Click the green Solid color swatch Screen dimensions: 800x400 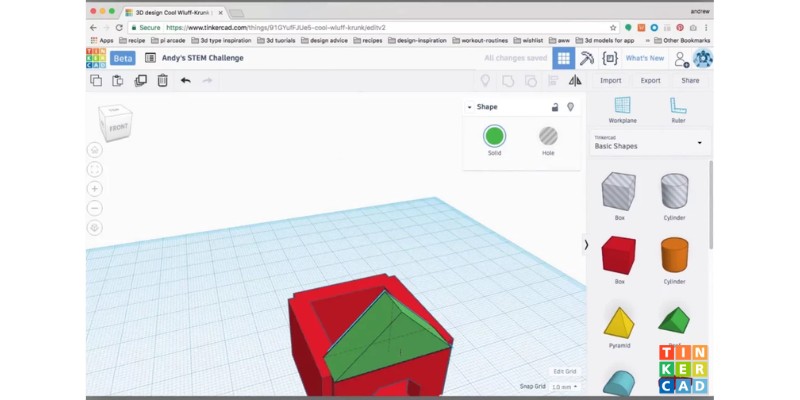(494, 136)
